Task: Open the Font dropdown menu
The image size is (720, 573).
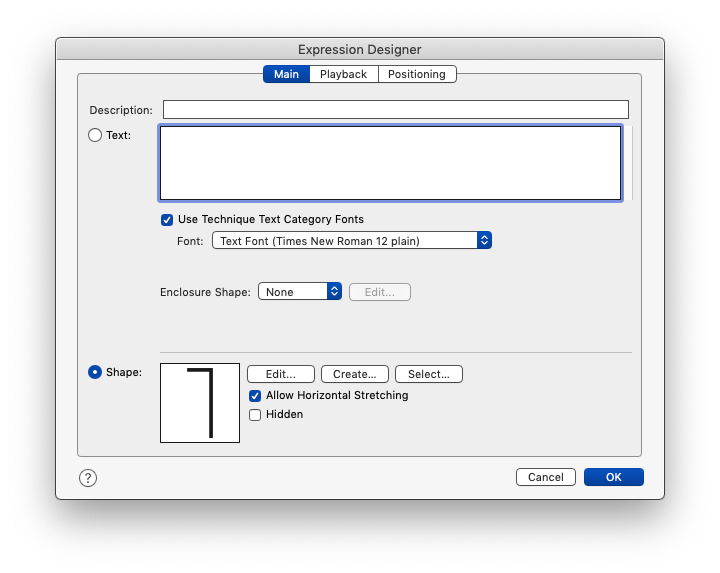Action: pos(351,241)
